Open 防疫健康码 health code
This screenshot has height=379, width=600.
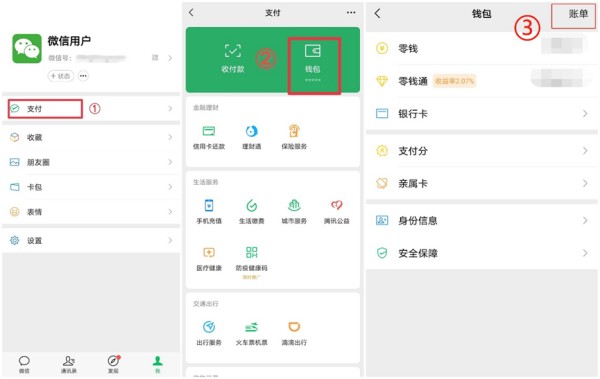(251, 259)
